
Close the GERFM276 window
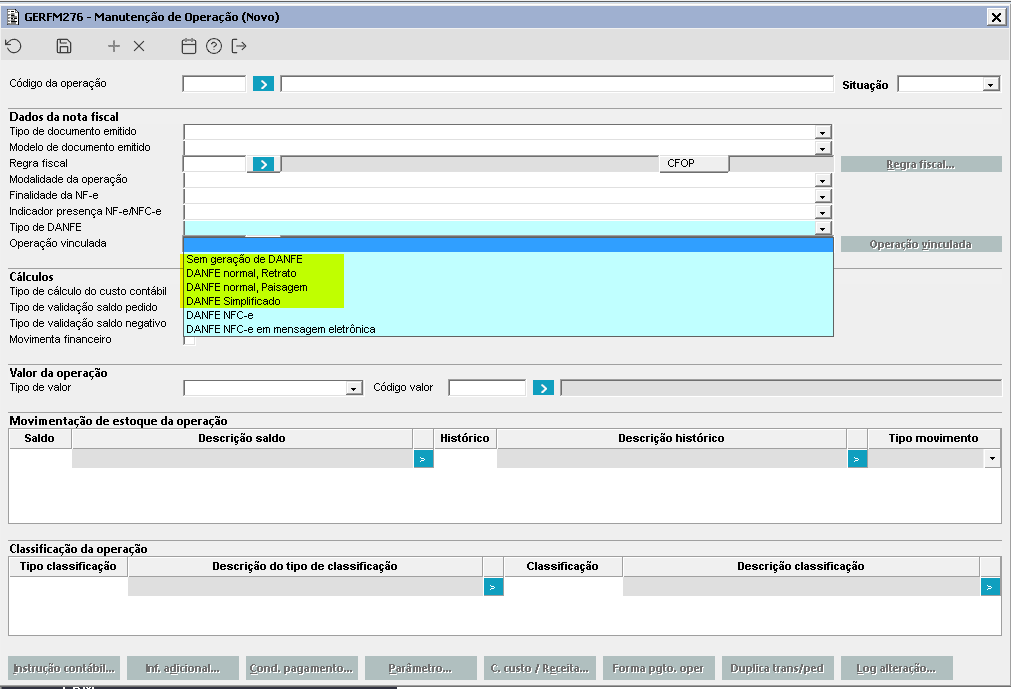(x=996, y=17)
